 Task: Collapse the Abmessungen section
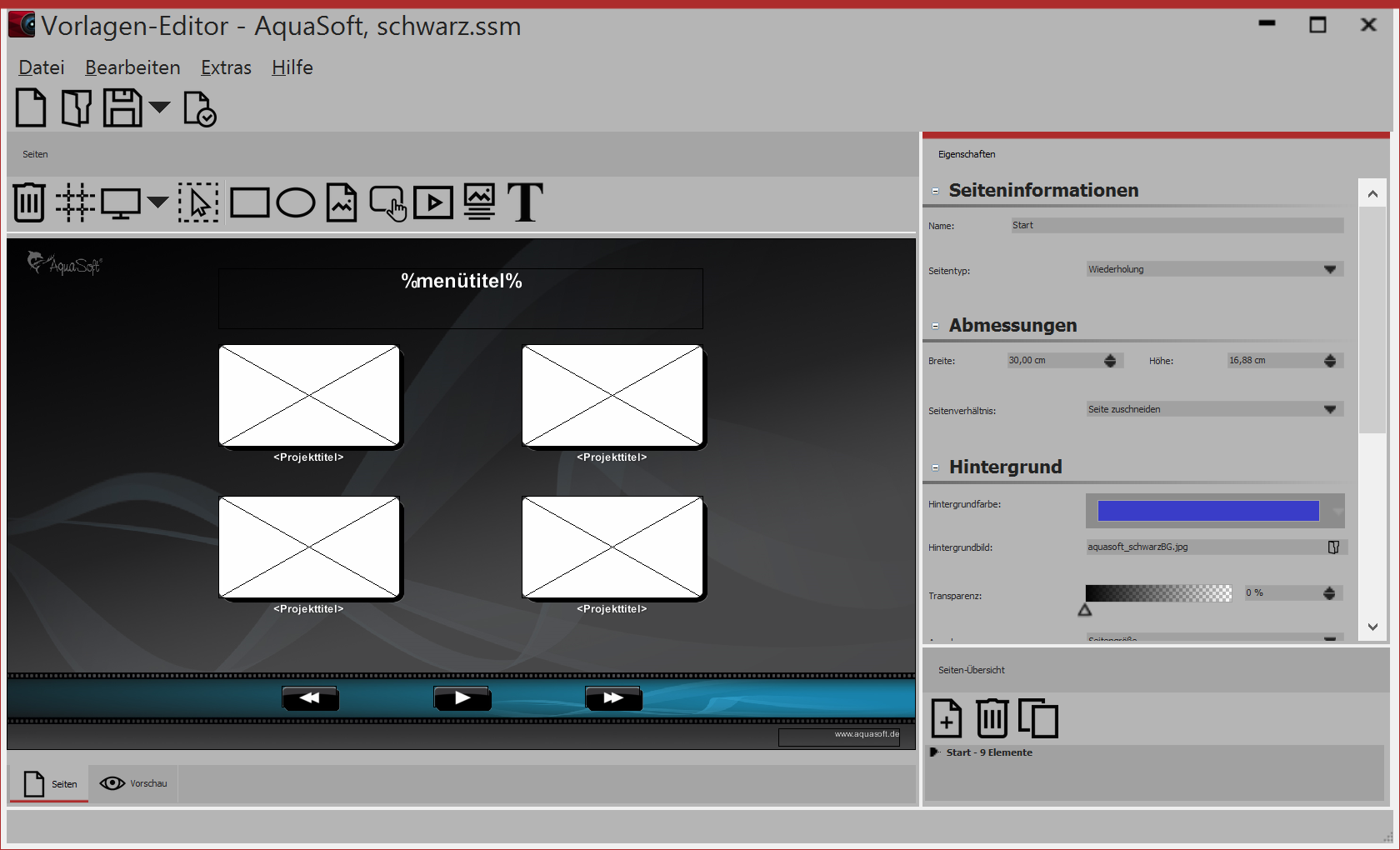click(934, 326)
